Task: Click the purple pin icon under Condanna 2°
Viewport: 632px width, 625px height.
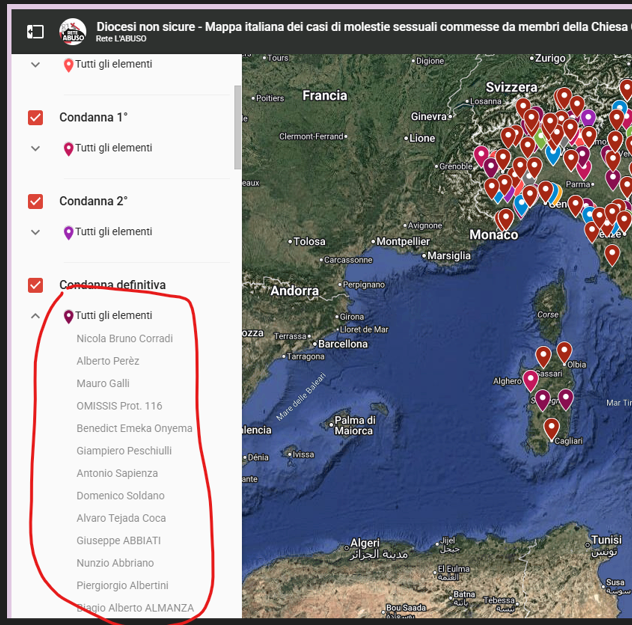Action: (68, 232)
